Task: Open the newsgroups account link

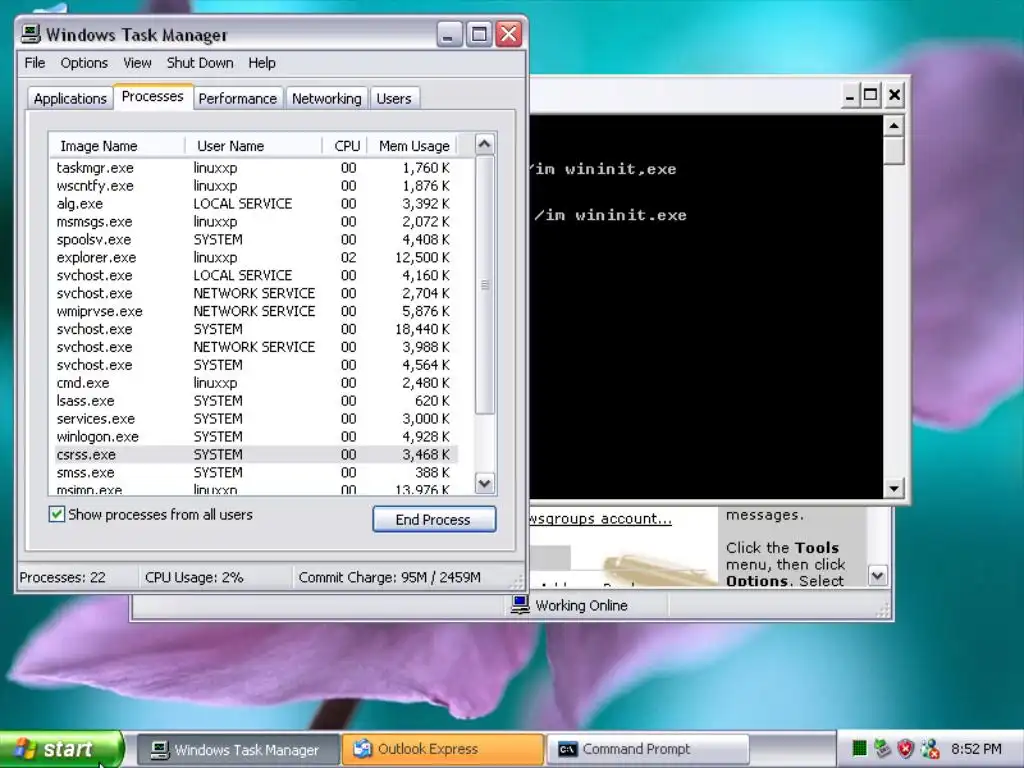Action: (600, 519)
